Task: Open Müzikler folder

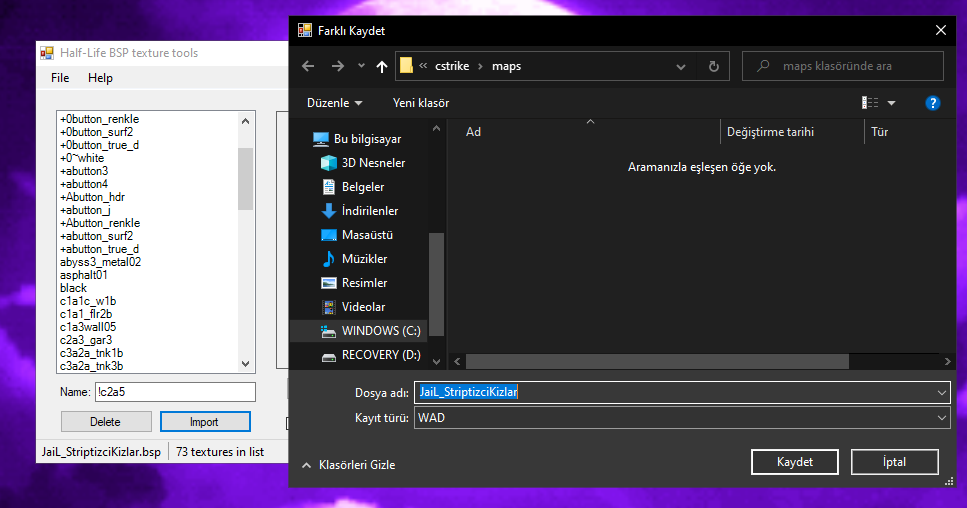Action: coord(354,259)
